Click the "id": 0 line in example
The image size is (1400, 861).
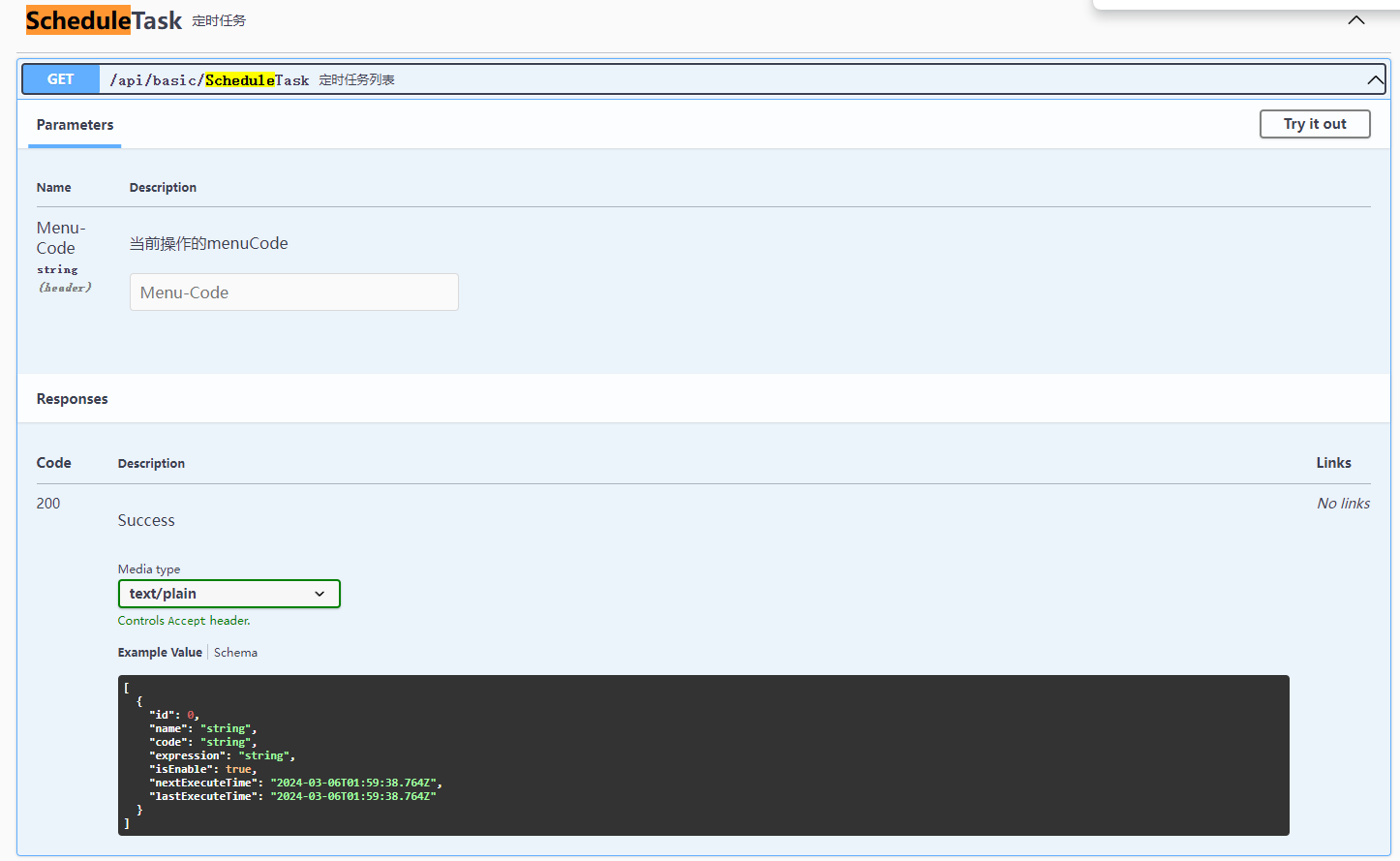pos(174,715)
